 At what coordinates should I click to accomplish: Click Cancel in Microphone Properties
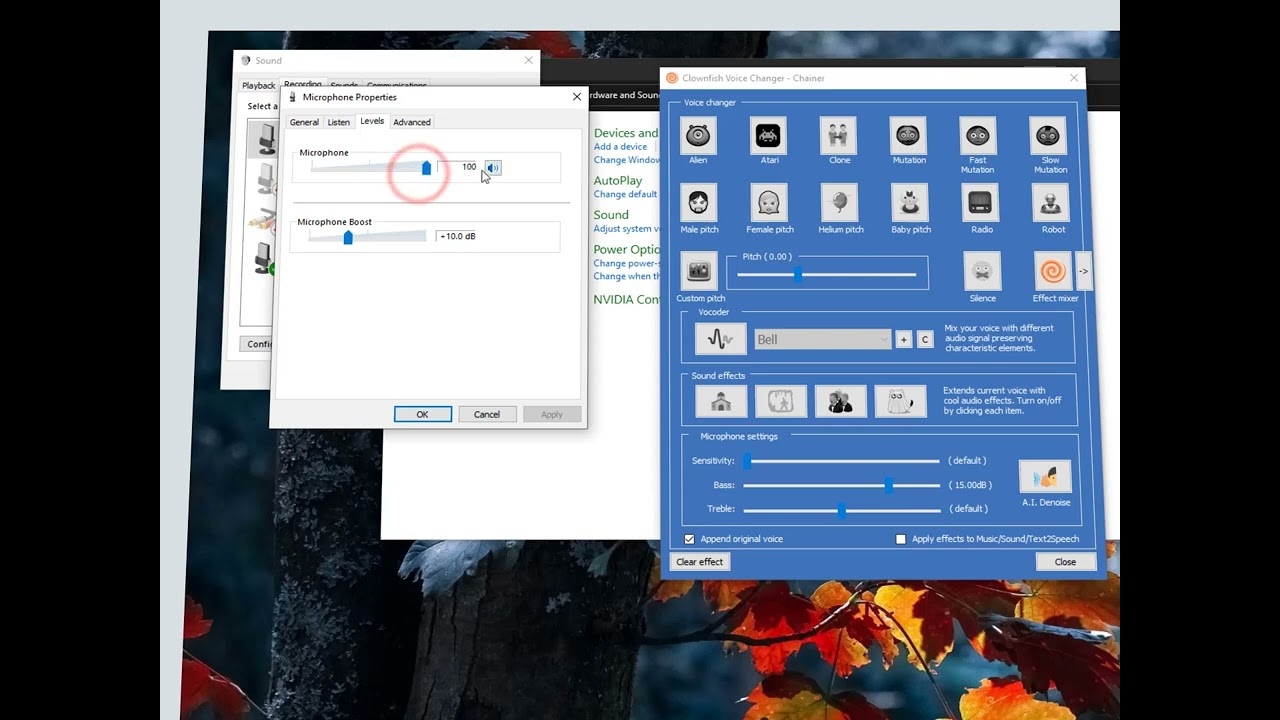click(487, 414)
